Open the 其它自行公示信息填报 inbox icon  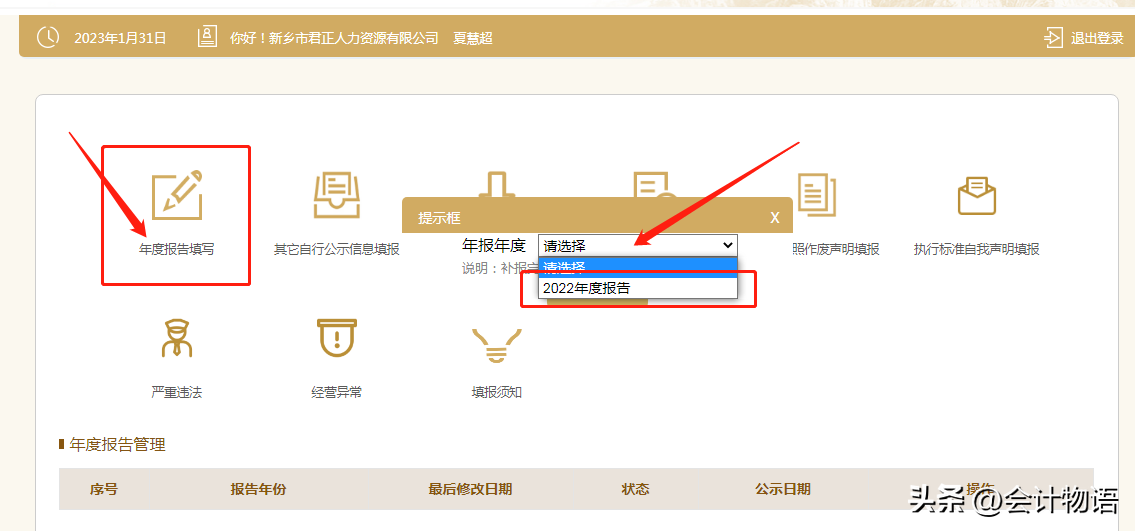(x=337, y=195)
